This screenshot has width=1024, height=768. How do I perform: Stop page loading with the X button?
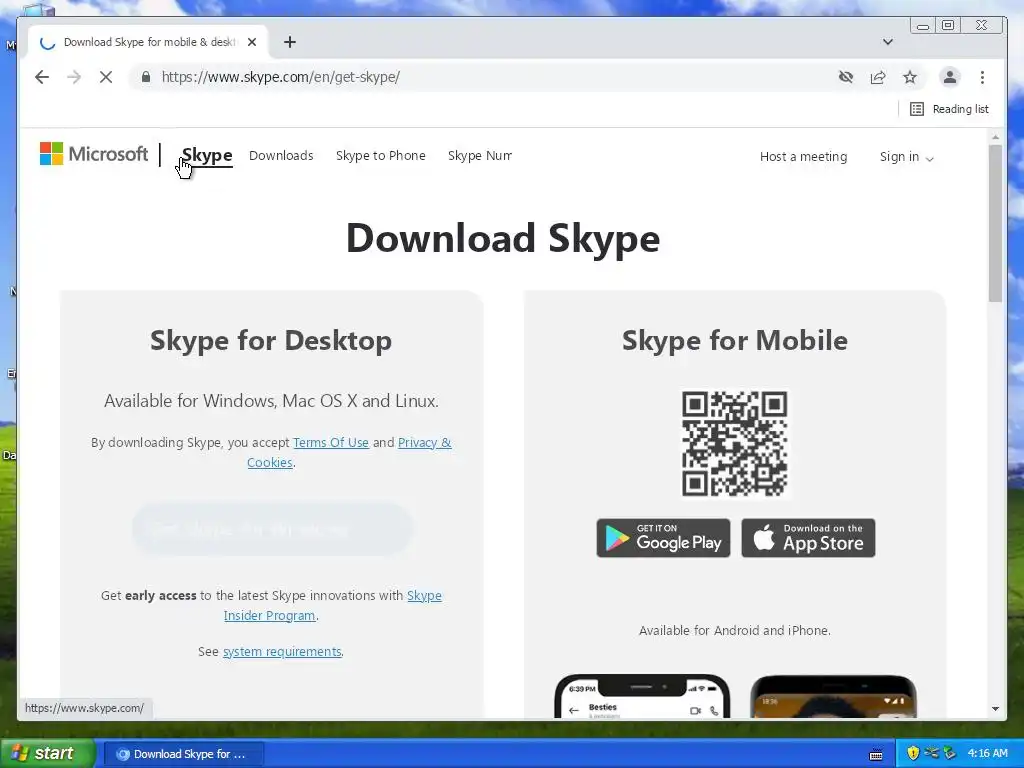click(x=106, y=77)
